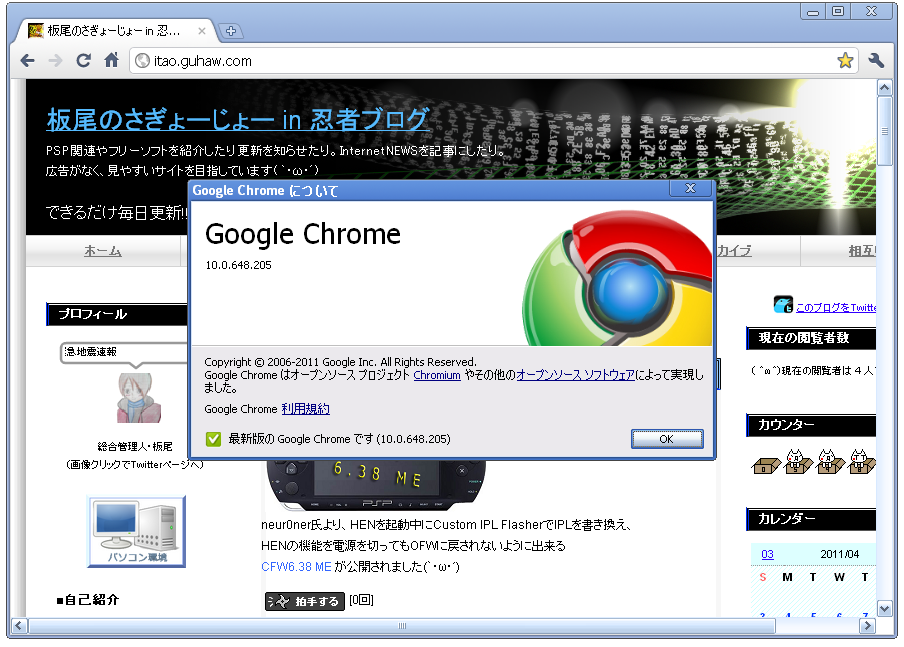This screenshot has width=904, height=647.
Task: Close the blog tab with X
Action: coord(202,31)
